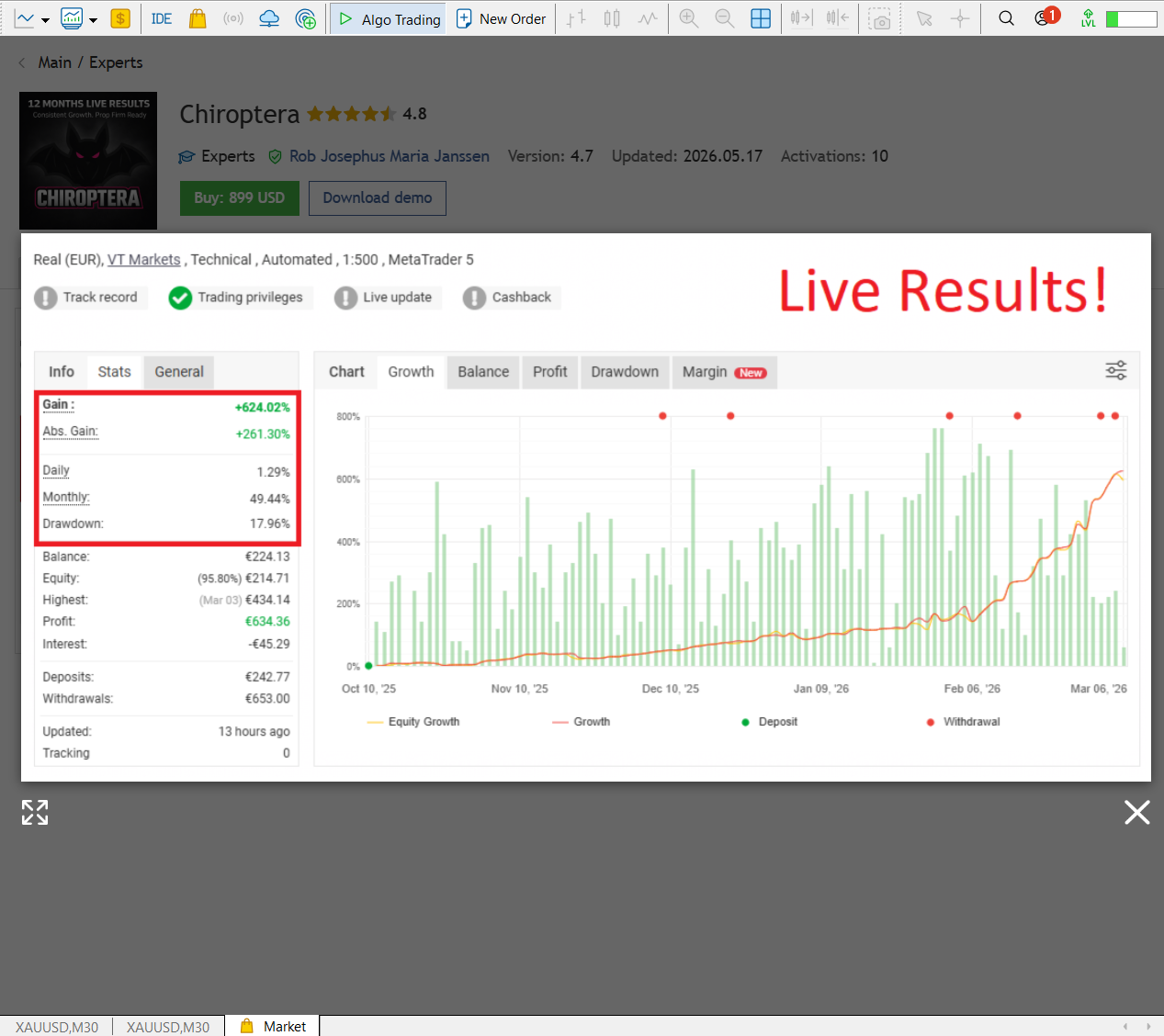Toggle Algo Trading

click(x=389, y=18)
